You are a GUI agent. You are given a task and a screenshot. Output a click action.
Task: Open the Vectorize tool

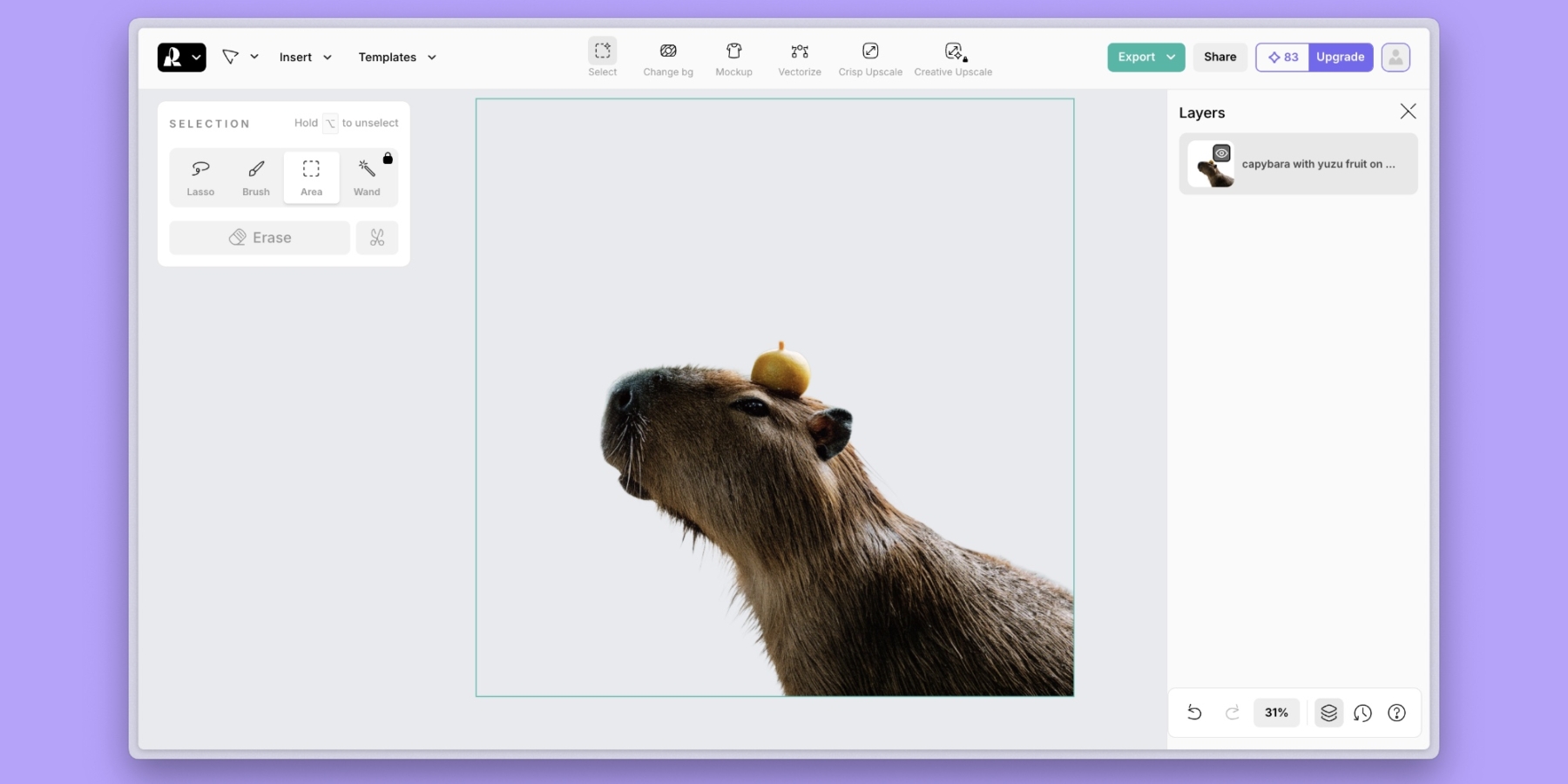(799, 58)
